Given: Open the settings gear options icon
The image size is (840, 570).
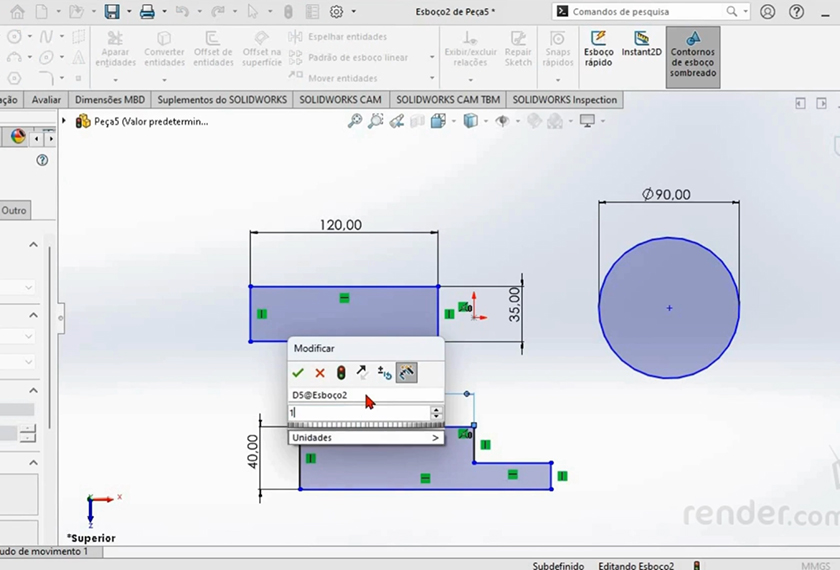Looking at the screenshot, I should (336, 12).
